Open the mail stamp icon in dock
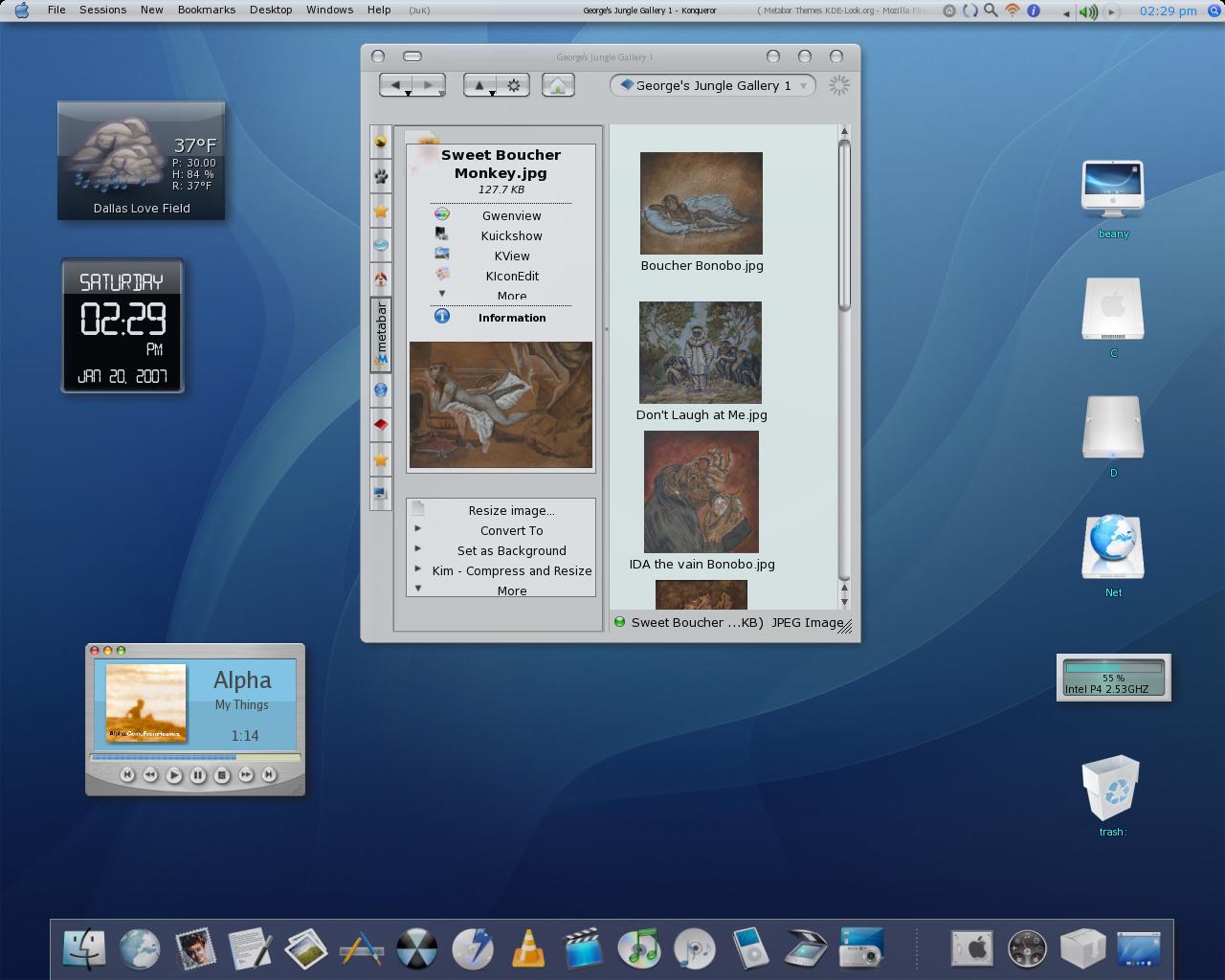This screenshot has width=1225, height=980. pyautogui.click(x=195, y=948)
